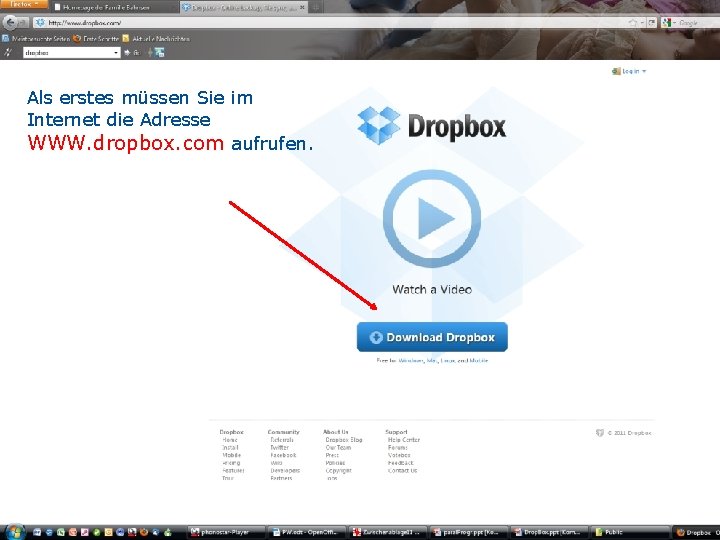Switch to phonostar-Player taskbar window
The image size is (720, 540).
[x=226, y=533]
